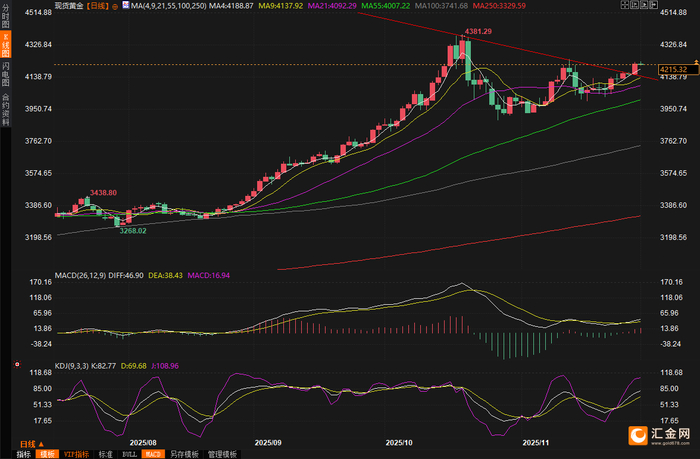The height and width of the screenshot is (459, 700).
Task: Click 另存模板 to save template
Action: 184,454
